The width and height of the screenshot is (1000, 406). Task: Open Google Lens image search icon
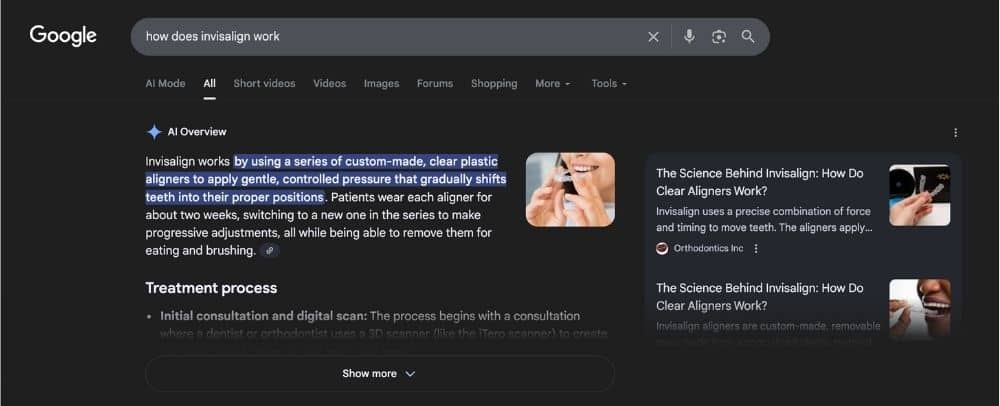pyautogui.click(x=719, y=37)
